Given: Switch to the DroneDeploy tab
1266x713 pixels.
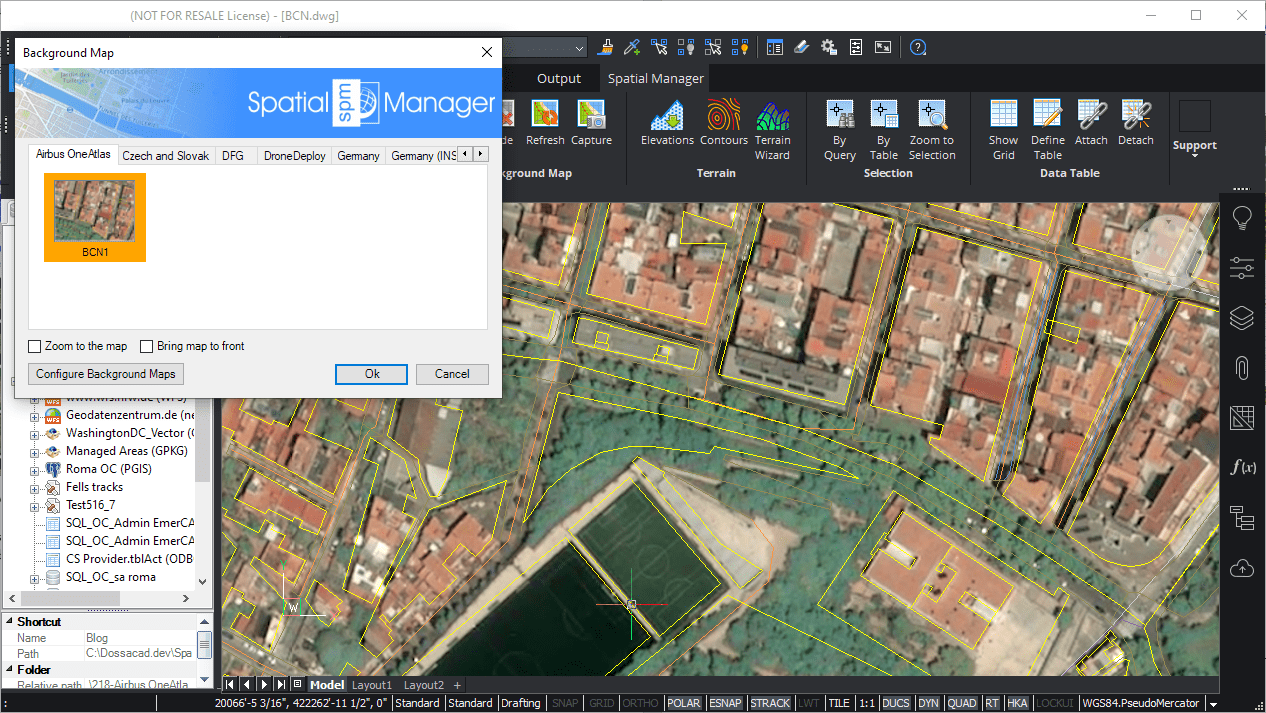Looking at the screenshot, I should click(295, 156).
